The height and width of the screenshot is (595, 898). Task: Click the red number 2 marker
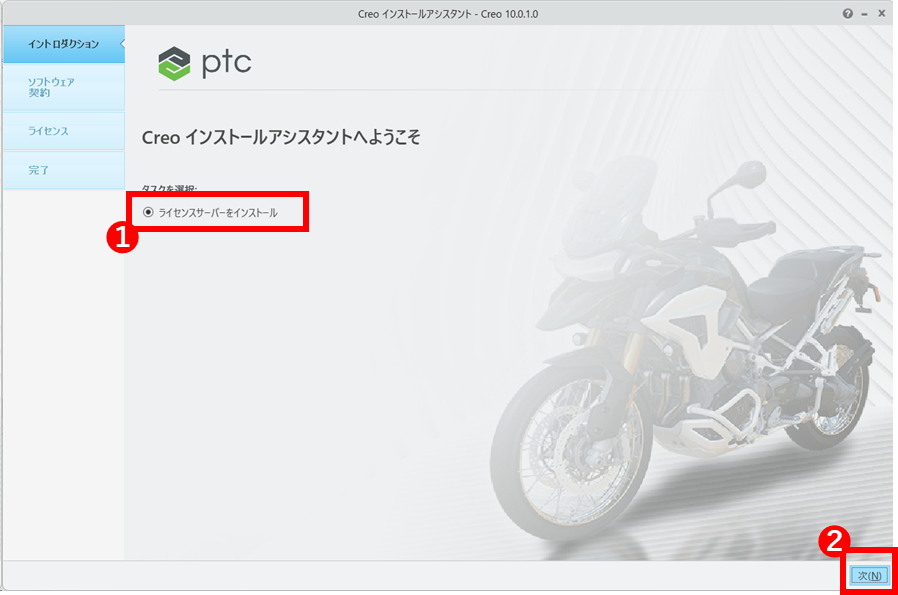click(833, 541)
